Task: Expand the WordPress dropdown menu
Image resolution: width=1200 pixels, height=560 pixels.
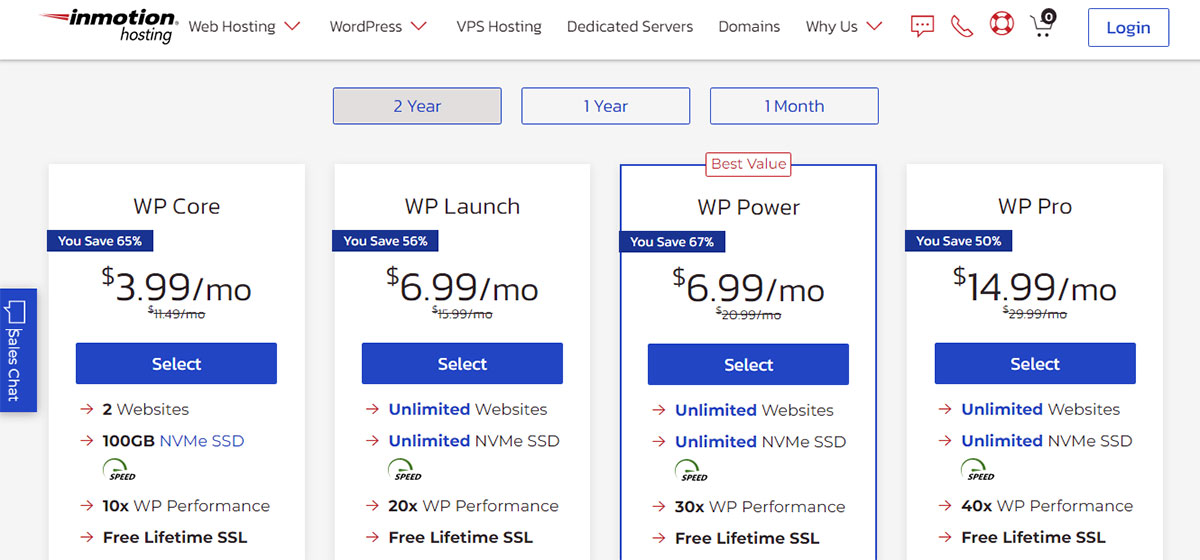Action: pos(379,27)
